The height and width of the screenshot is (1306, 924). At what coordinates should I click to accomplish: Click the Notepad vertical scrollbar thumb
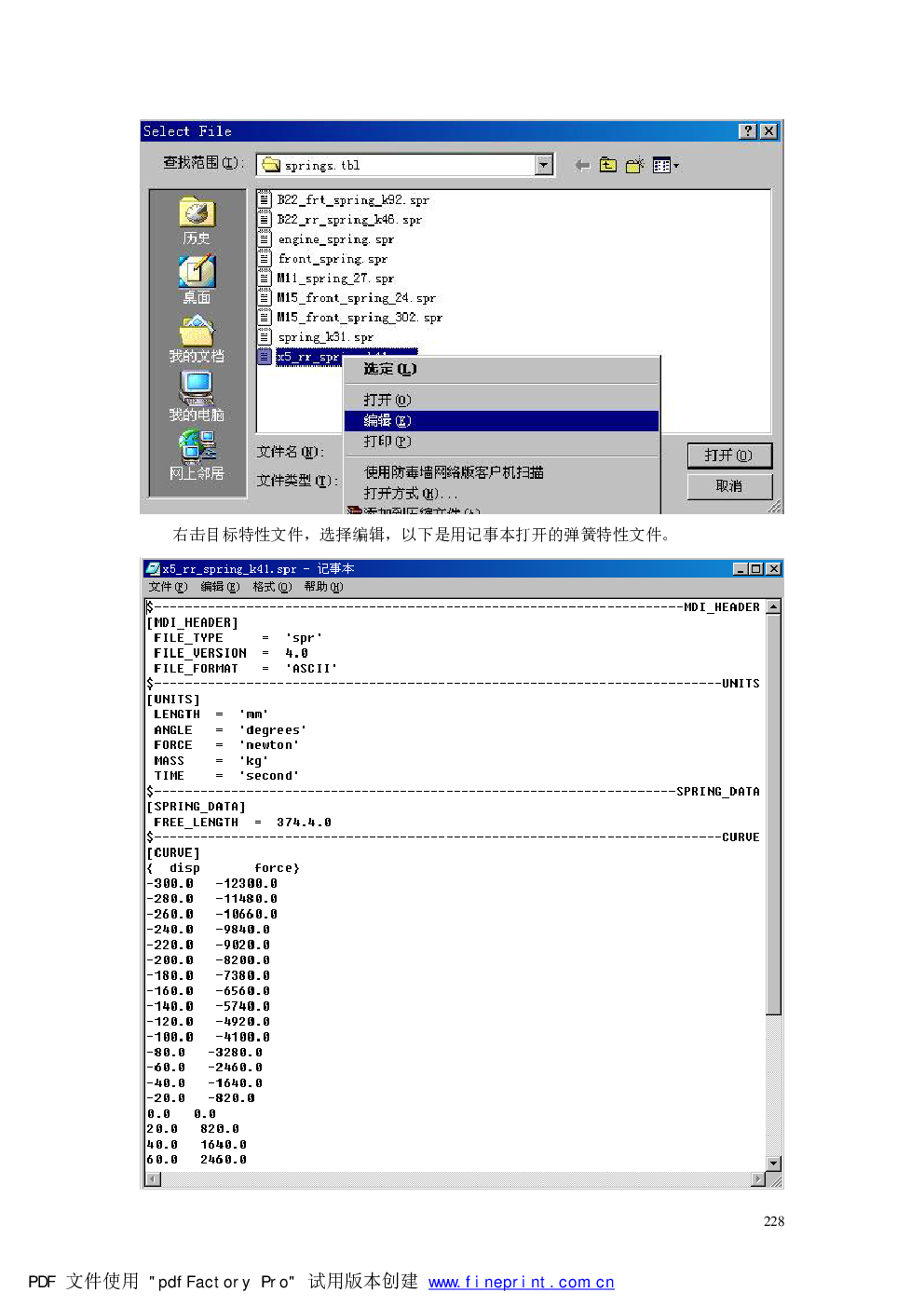point(773,814)
